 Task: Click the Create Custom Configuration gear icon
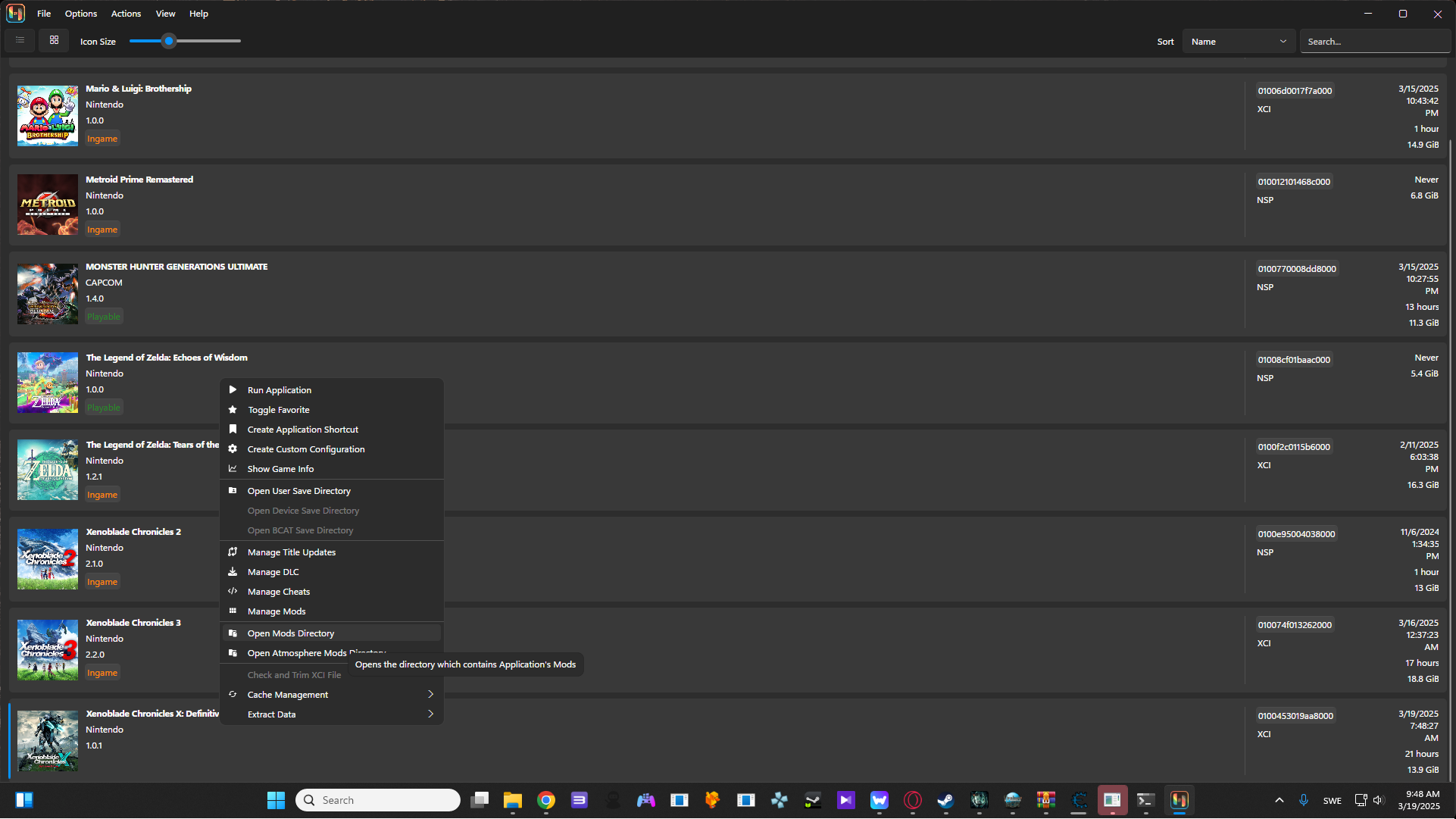pos(233,449)
